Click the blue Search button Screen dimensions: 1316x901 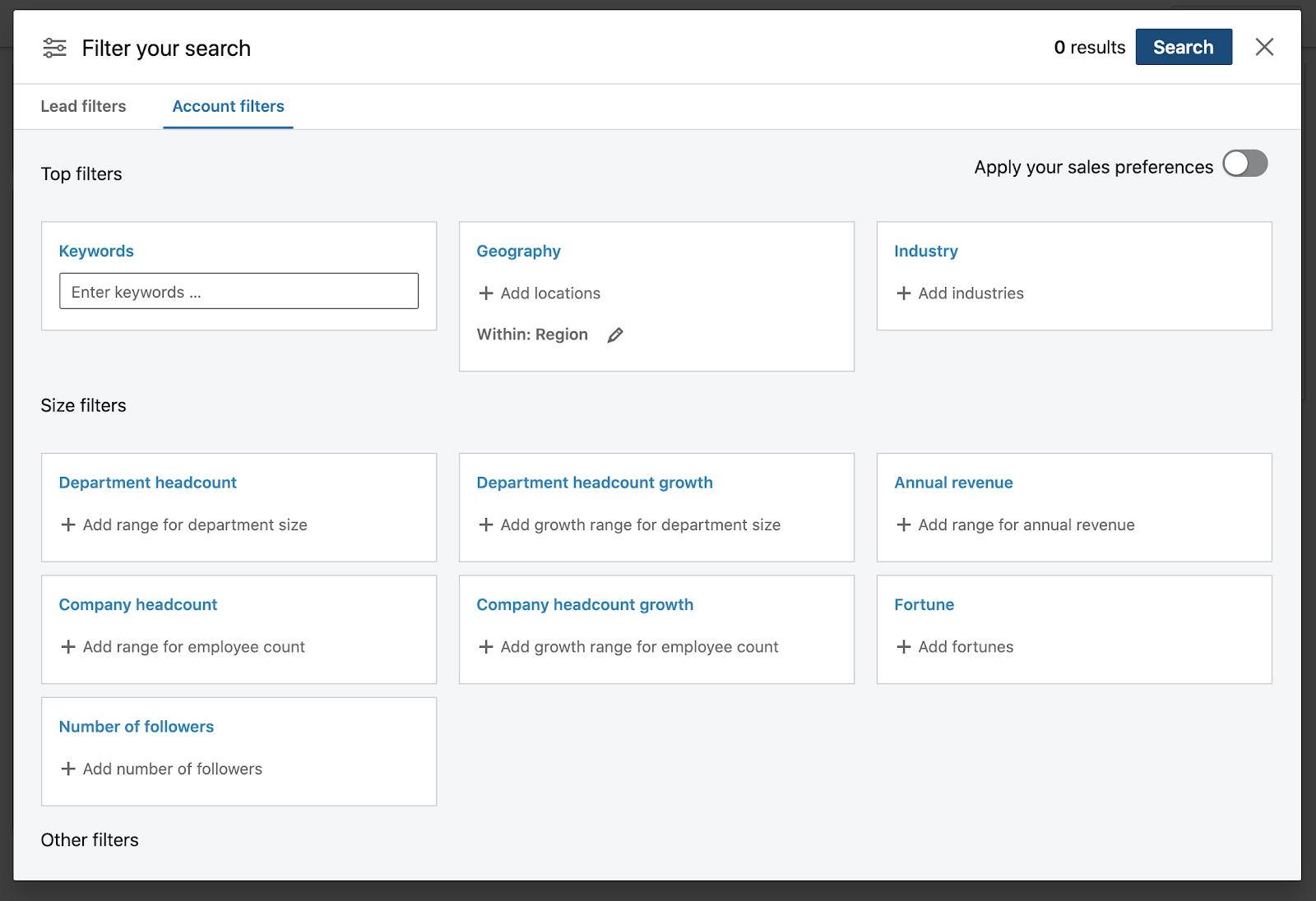(1184, 47)
